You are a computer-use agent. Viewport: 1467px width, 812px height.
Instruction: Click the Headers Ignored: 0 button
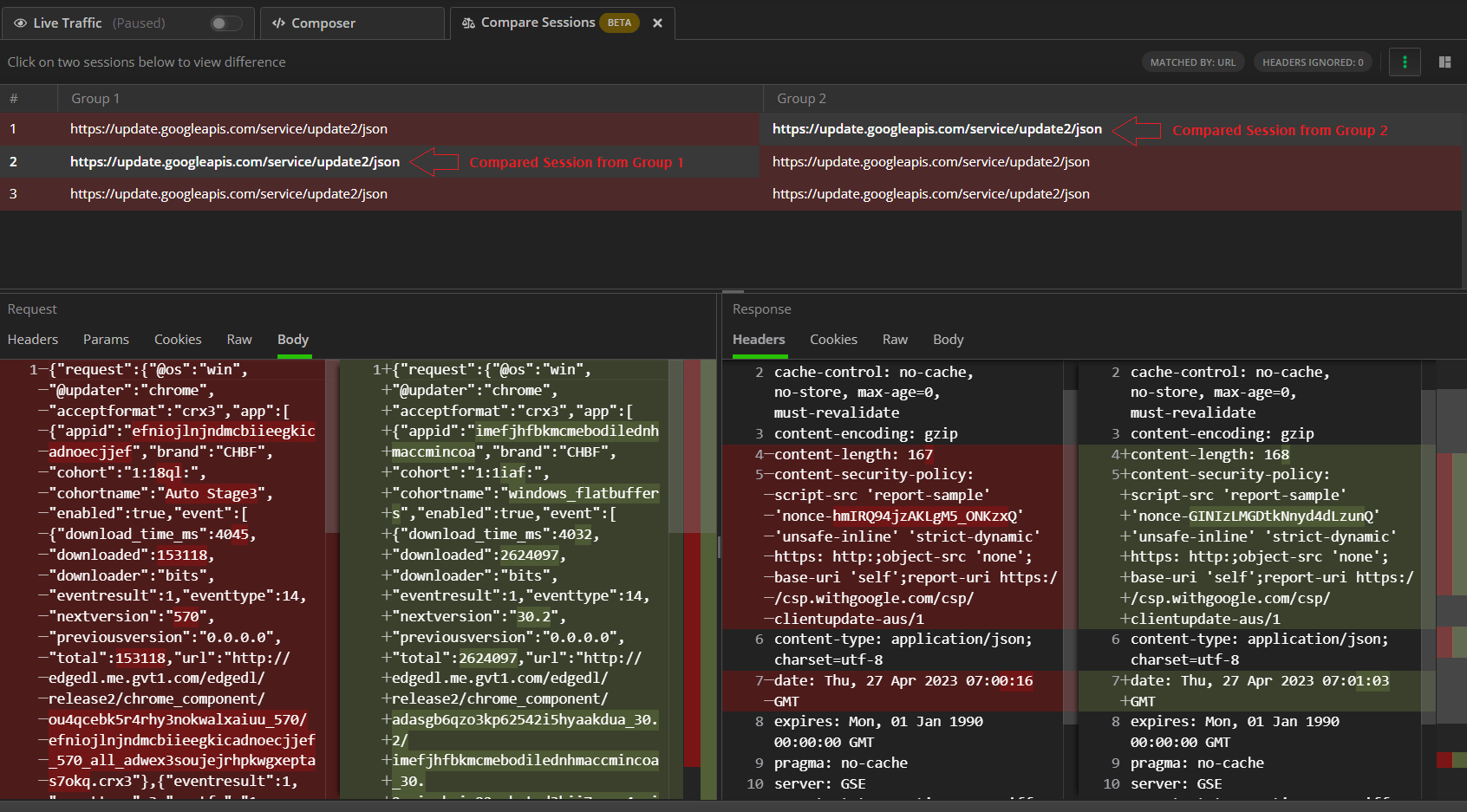[x=1312, y=62]
